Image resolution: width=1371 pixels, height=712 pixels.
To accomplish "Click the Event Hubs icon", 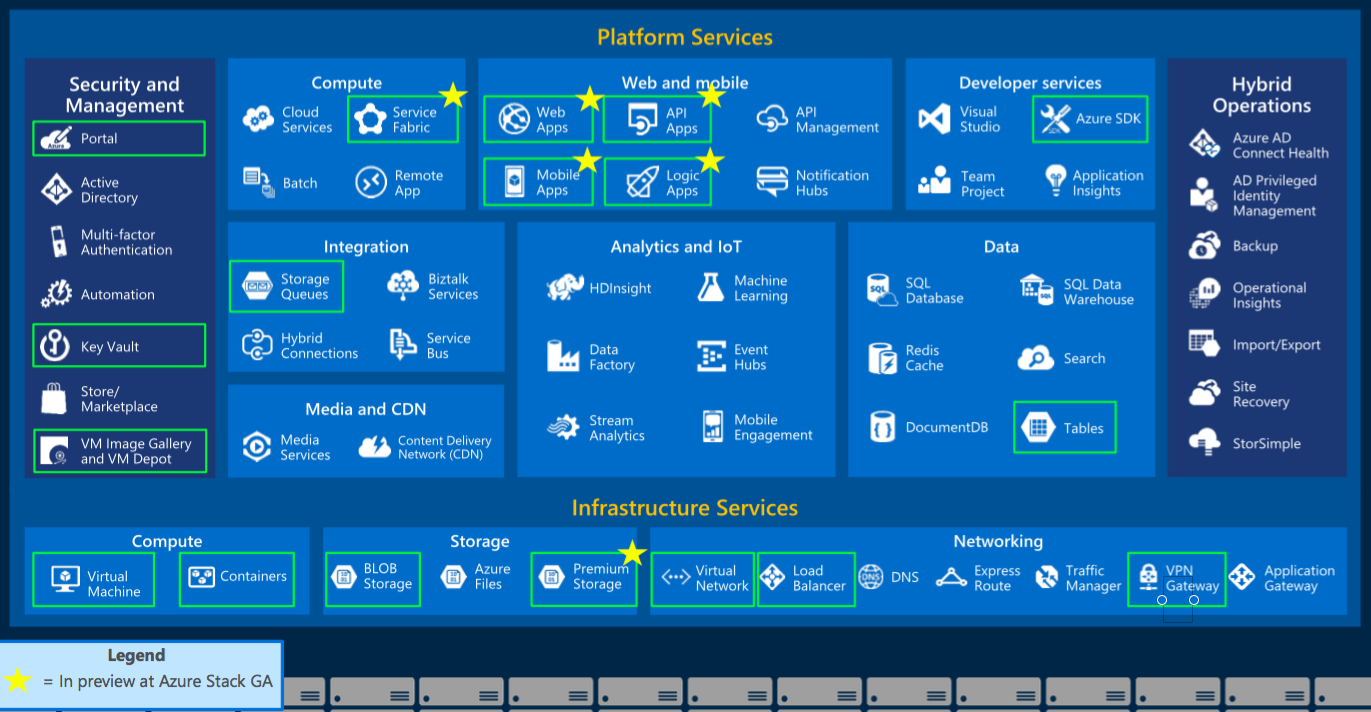I will (711, 357).
